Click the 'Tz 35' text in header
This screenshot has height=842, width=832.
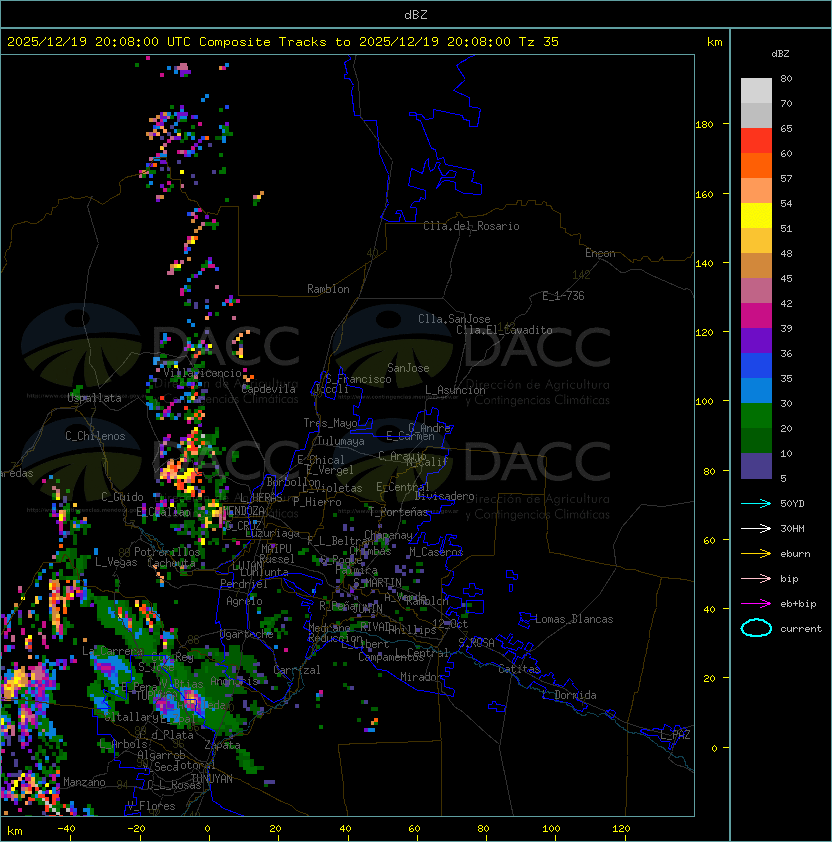tap(539, 42)
